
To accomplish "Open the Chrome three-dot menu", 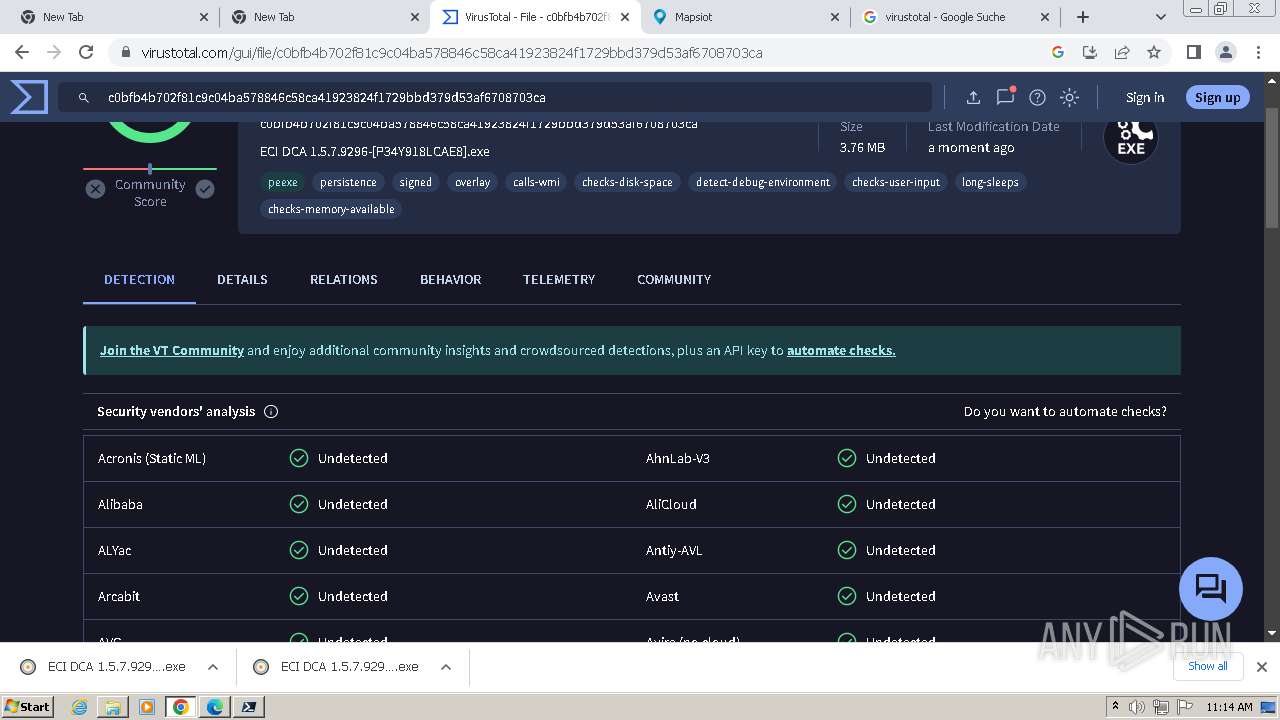I will point(1257,52).
